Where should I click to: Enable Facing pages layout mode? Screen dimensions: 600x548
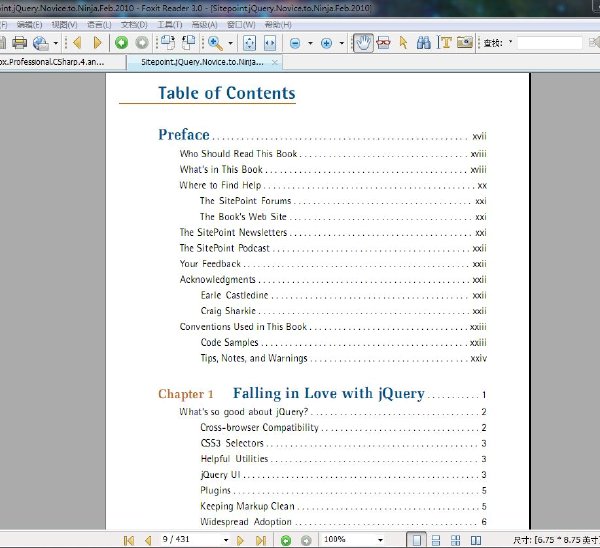476,540
